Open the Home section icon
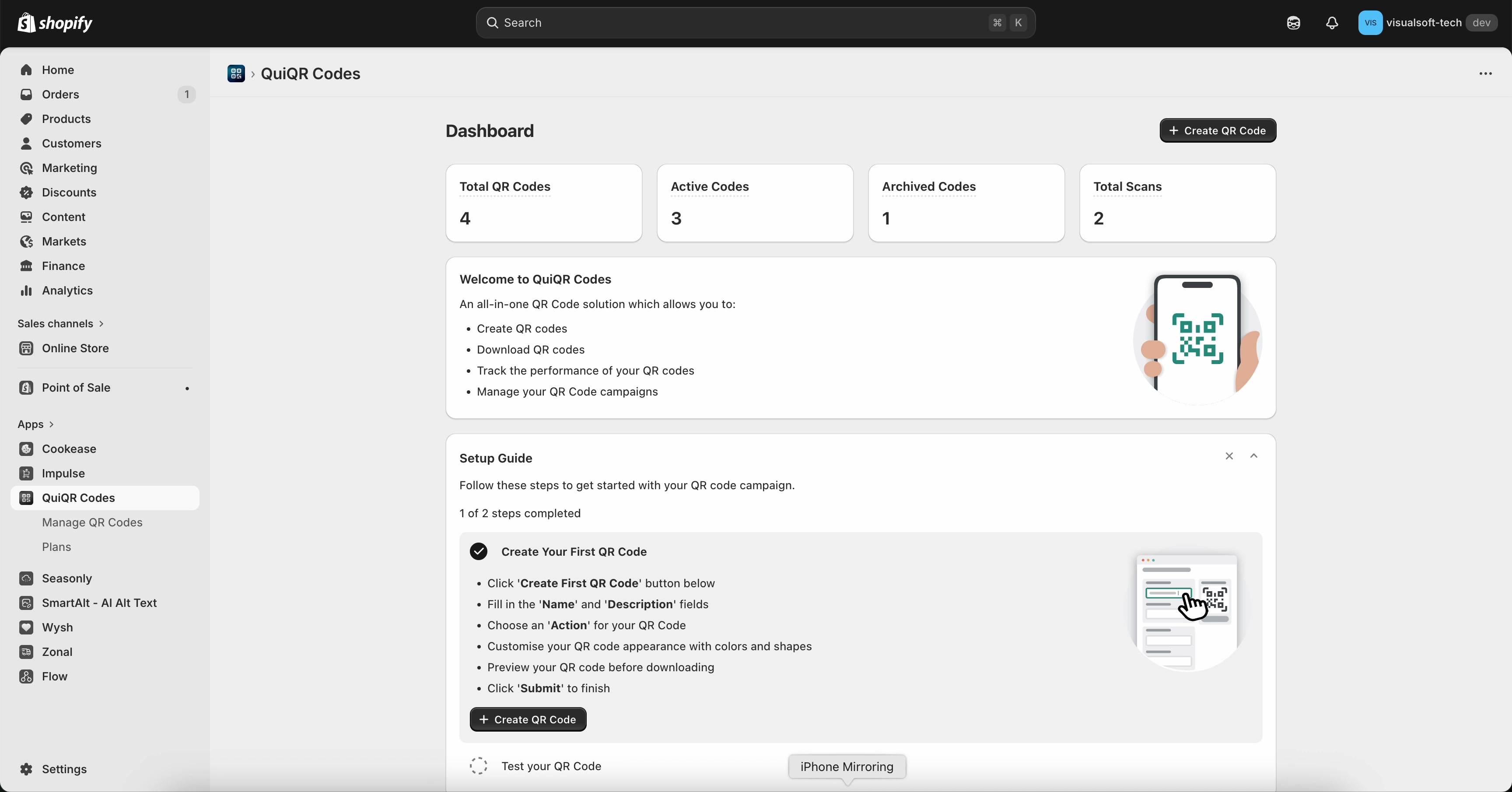1512x792 pixels. (26, 70)
